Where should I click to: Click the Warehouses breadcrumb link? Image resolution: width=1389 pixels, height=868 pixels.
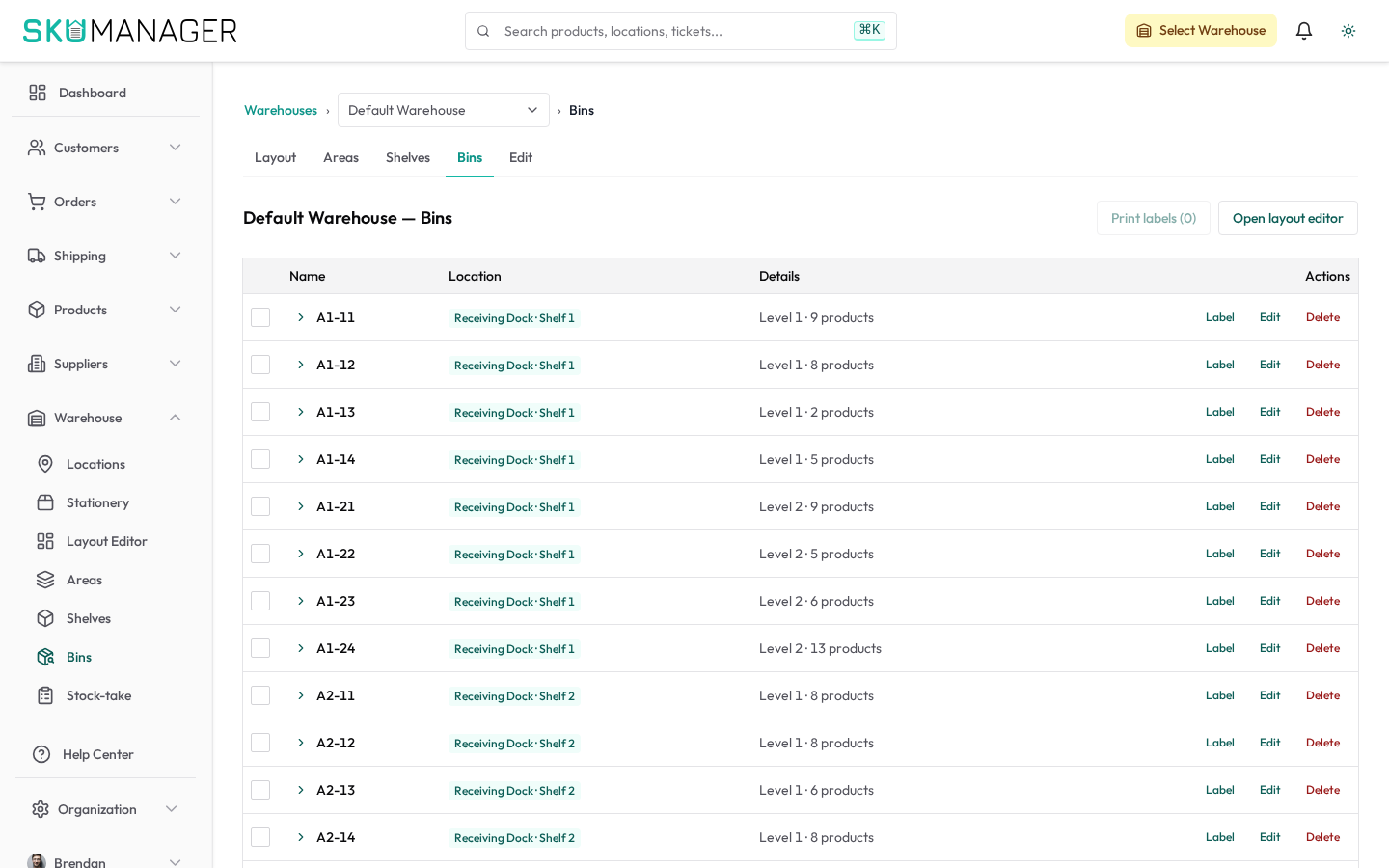pyautogui.click(x=281, y=110)
